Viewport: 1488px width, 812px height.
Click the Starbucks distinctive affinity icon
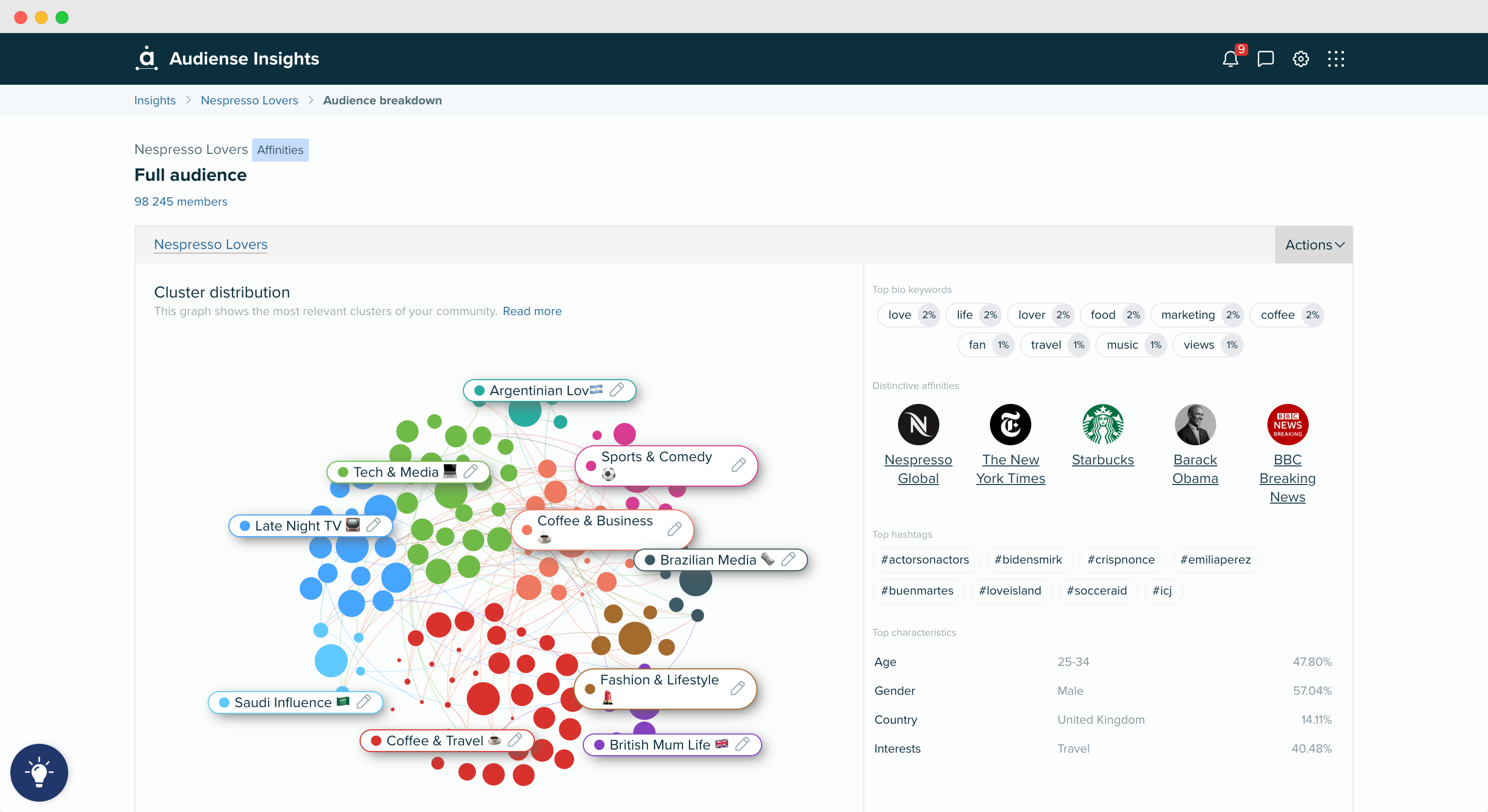[1102, 424]
